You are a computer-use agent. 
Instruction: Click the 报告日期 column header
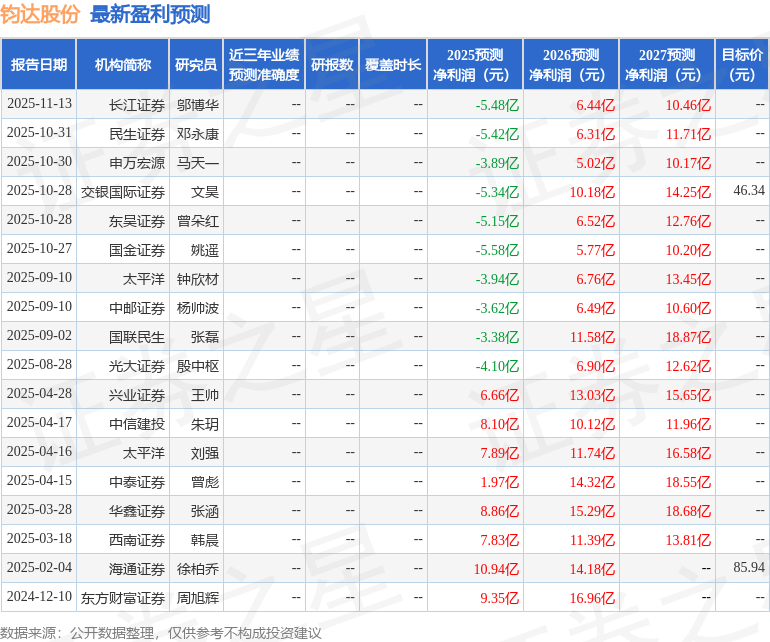coord(39,65)
